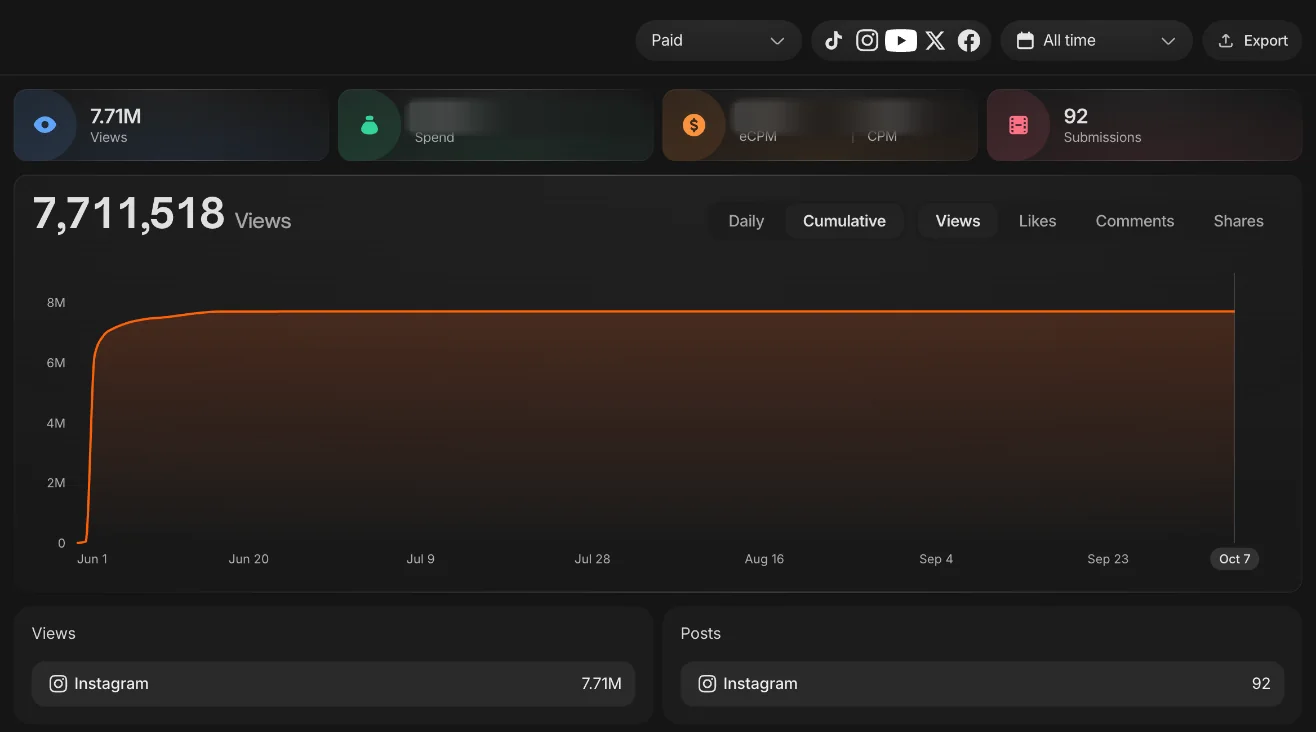Switch chart to Daily mode
This screenshot has width=1316, height=732.
pos(746,221)
